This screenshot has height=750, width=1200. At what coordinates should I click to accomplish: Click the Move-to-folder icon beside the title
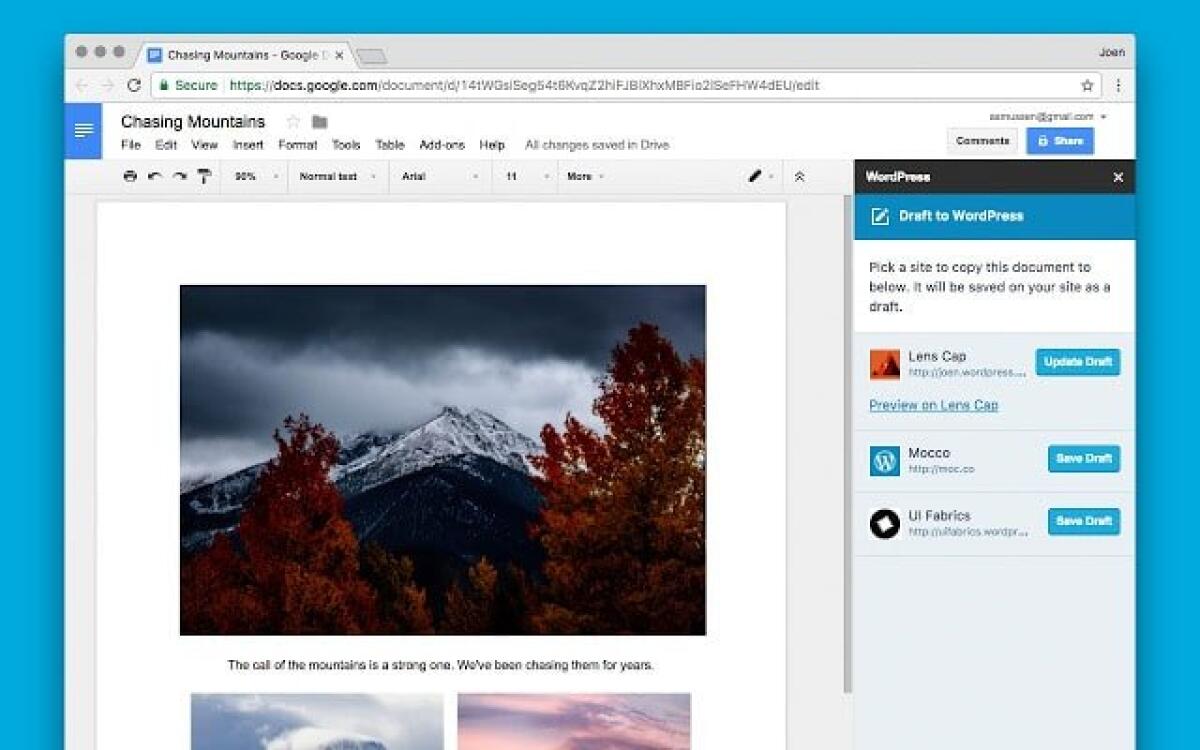(x=317, y=120)
